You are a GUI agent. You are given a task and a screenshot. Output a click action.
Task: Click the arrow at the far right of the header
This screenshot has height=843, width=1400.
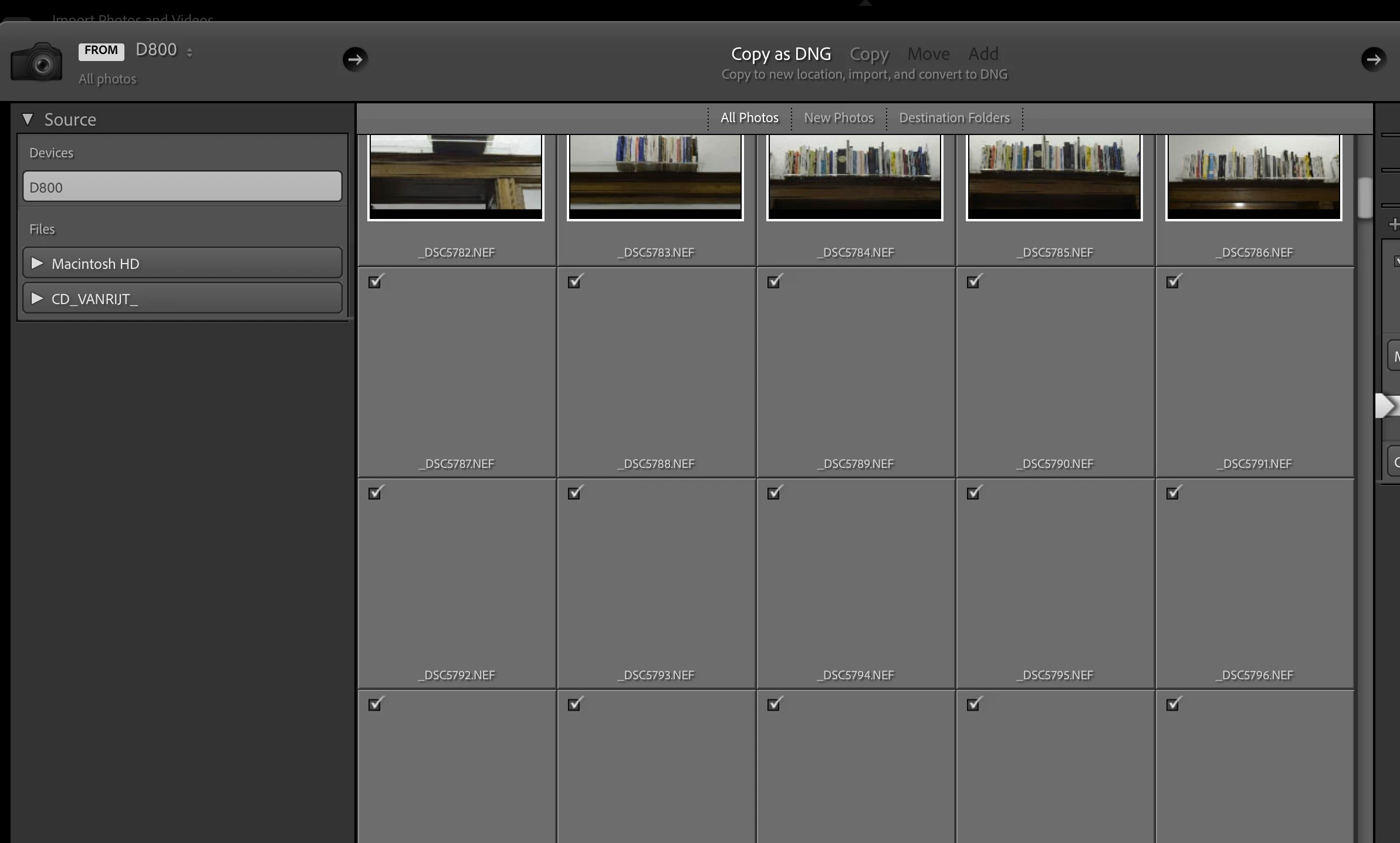[x=1373, y=59]
